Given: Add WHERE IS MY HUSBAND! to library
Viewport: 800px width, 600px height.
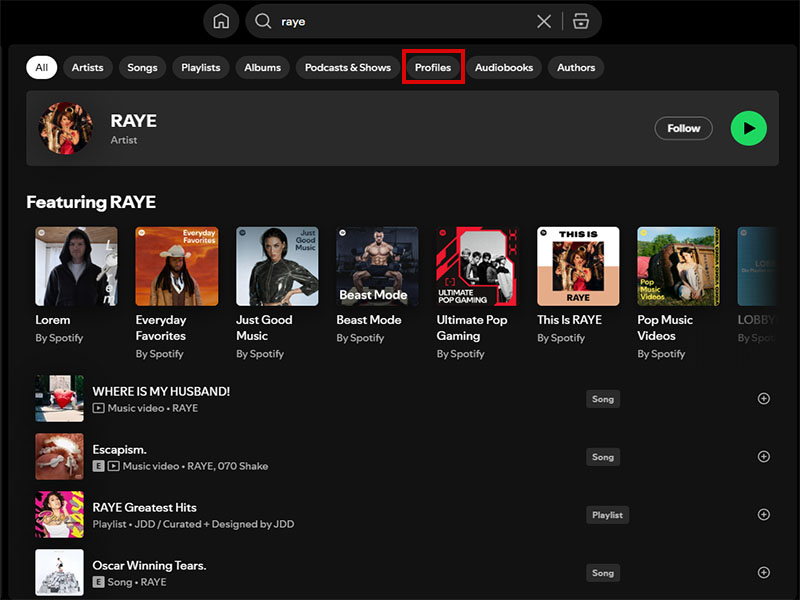Looking at the screenshot, I should click(764, 398).
